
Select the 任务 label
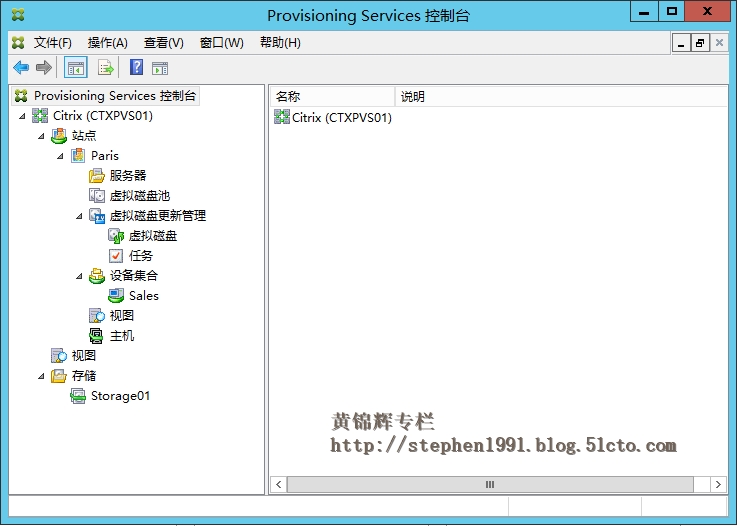point(141,256)
